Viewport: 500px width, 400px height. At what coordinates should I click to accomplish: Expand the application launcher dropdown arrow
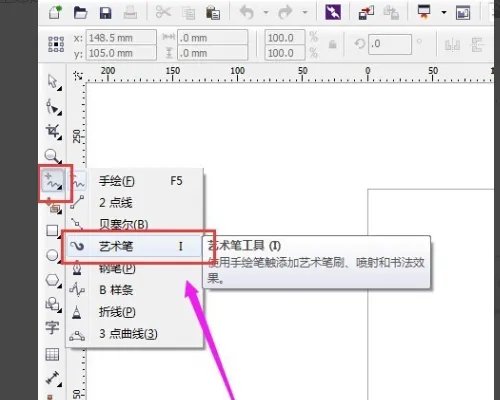[444, 12]
